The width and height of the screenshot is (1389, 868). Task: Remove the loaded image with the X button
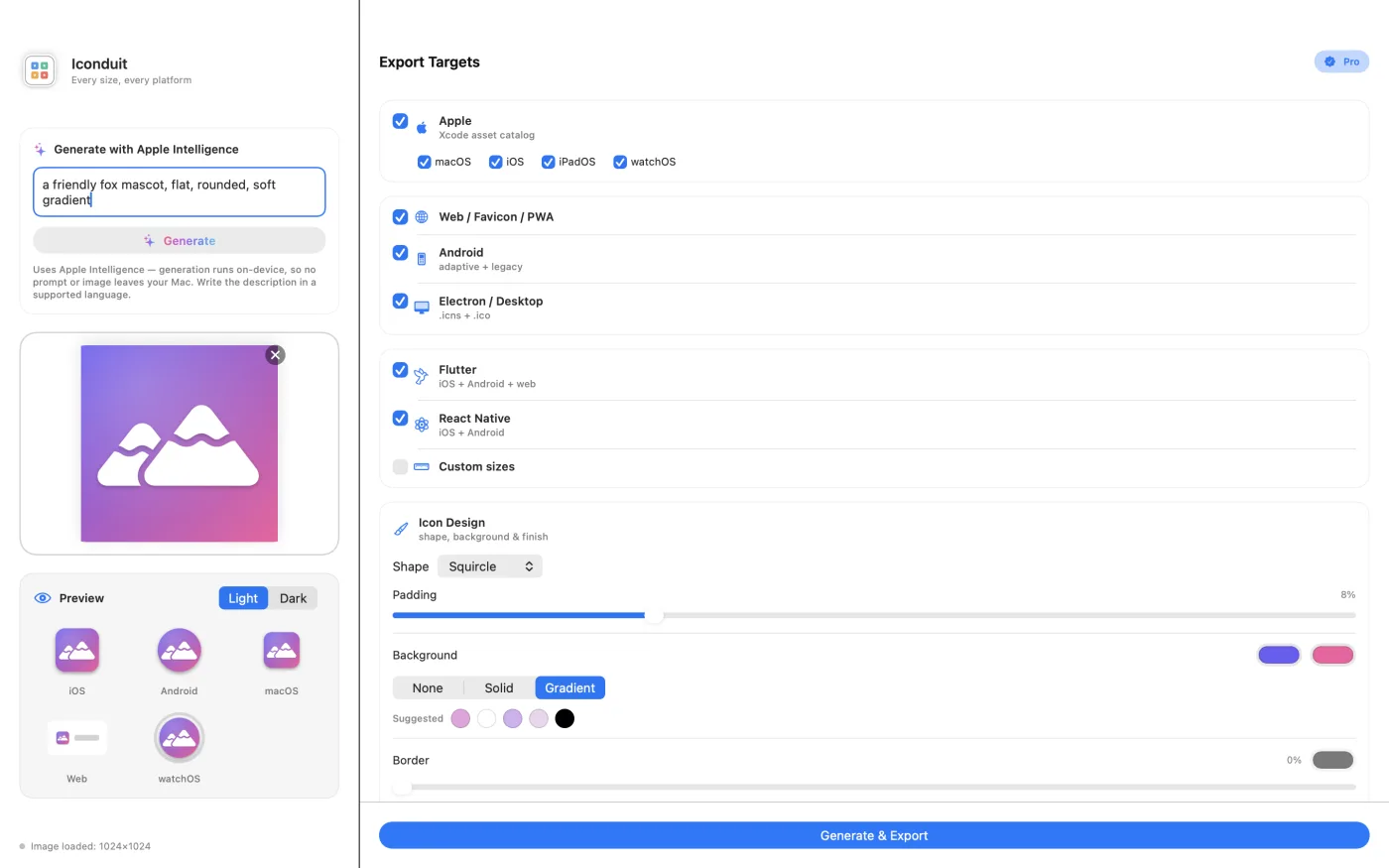(276, 355)
